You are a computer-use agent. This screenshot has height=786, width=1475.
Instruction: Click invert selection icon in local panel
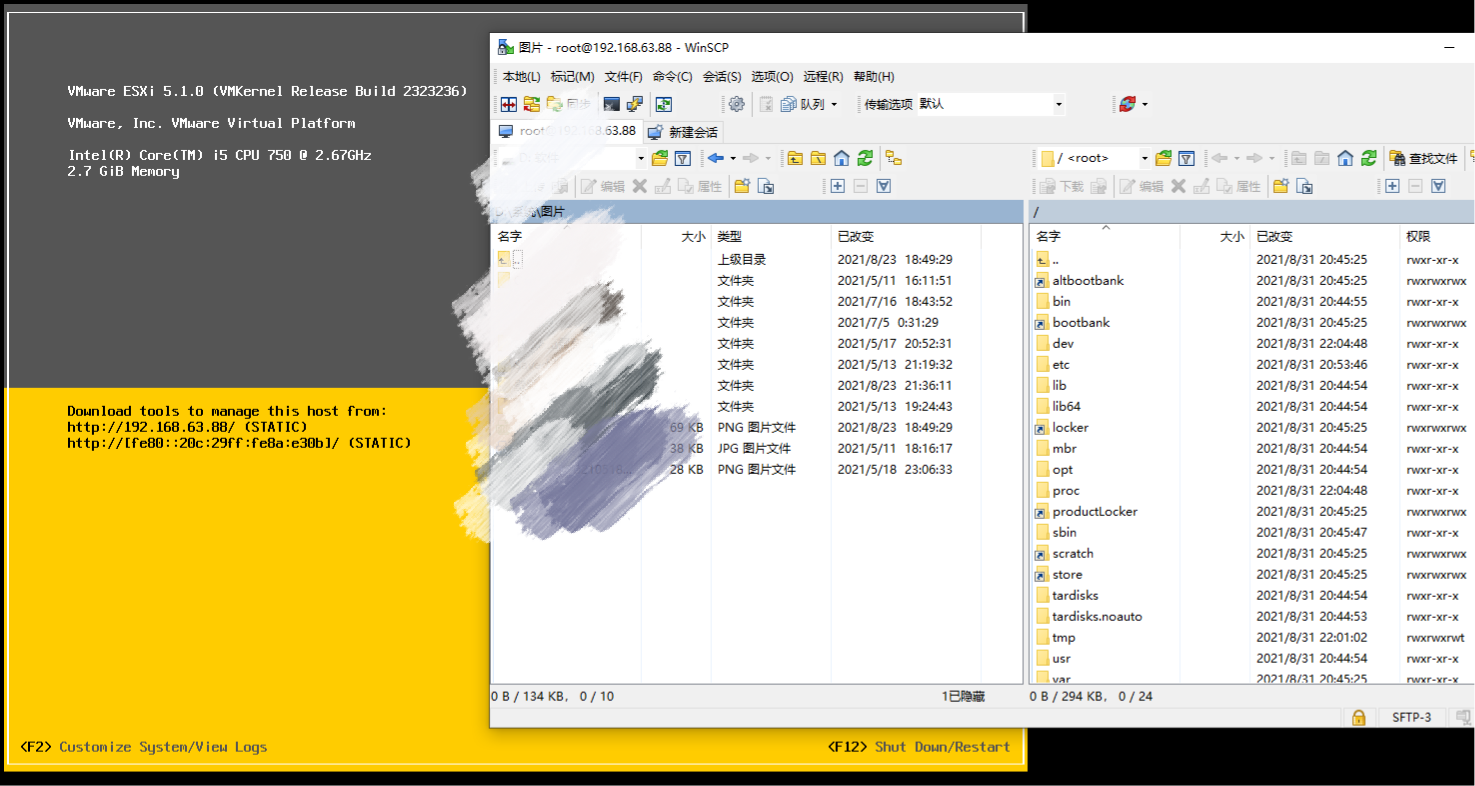pyautogui.click(x=884, y=186)
